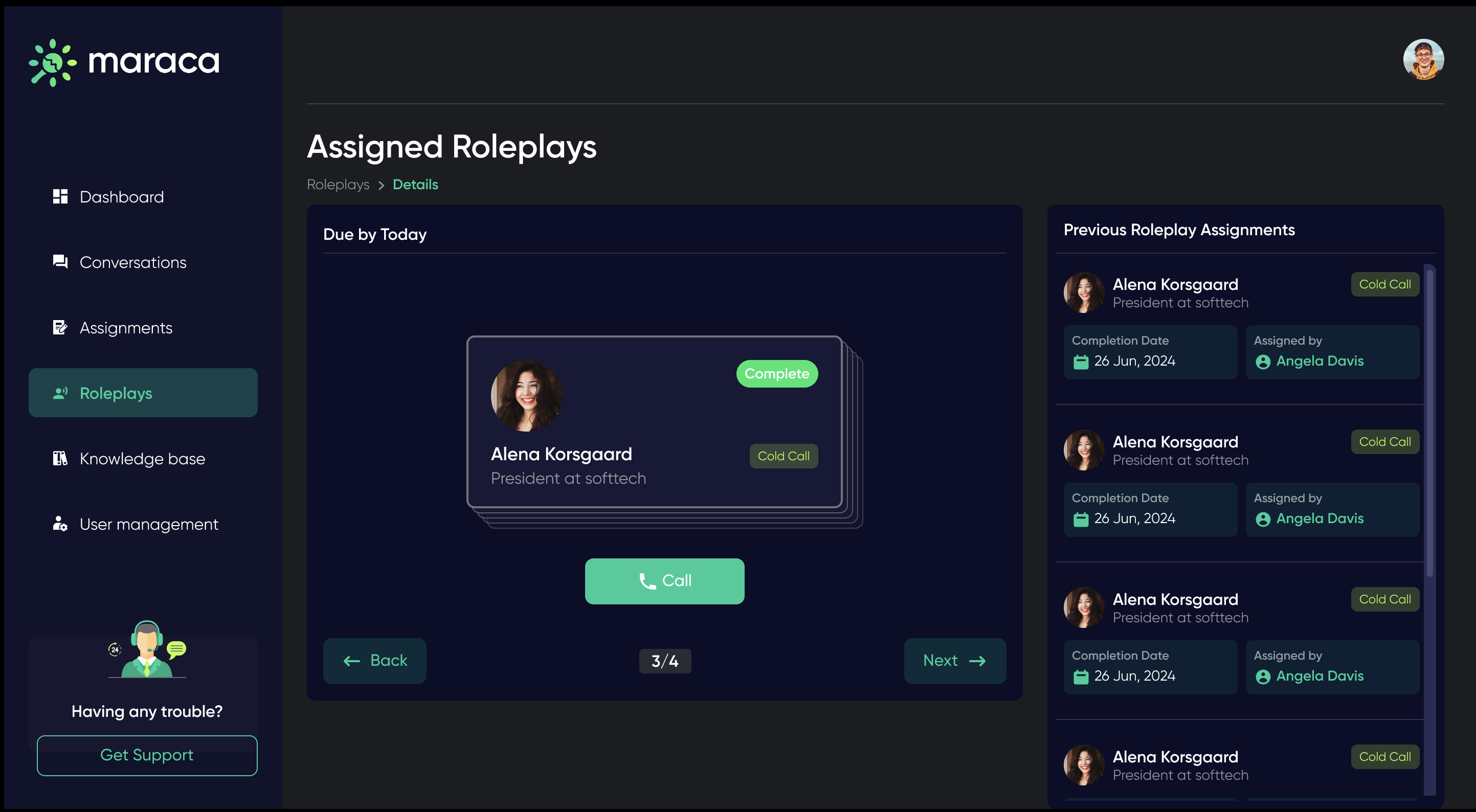Click first Alena Korsgaard avatar in previous list
Image resolution: width=1476 pixels, height=812 pixels.
1084,292
